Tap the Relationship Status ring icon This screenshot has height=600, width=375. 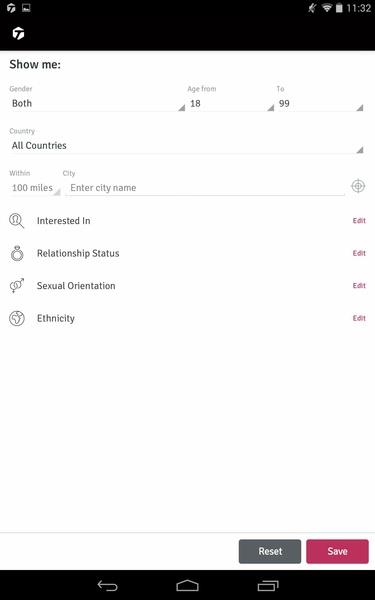17,253
